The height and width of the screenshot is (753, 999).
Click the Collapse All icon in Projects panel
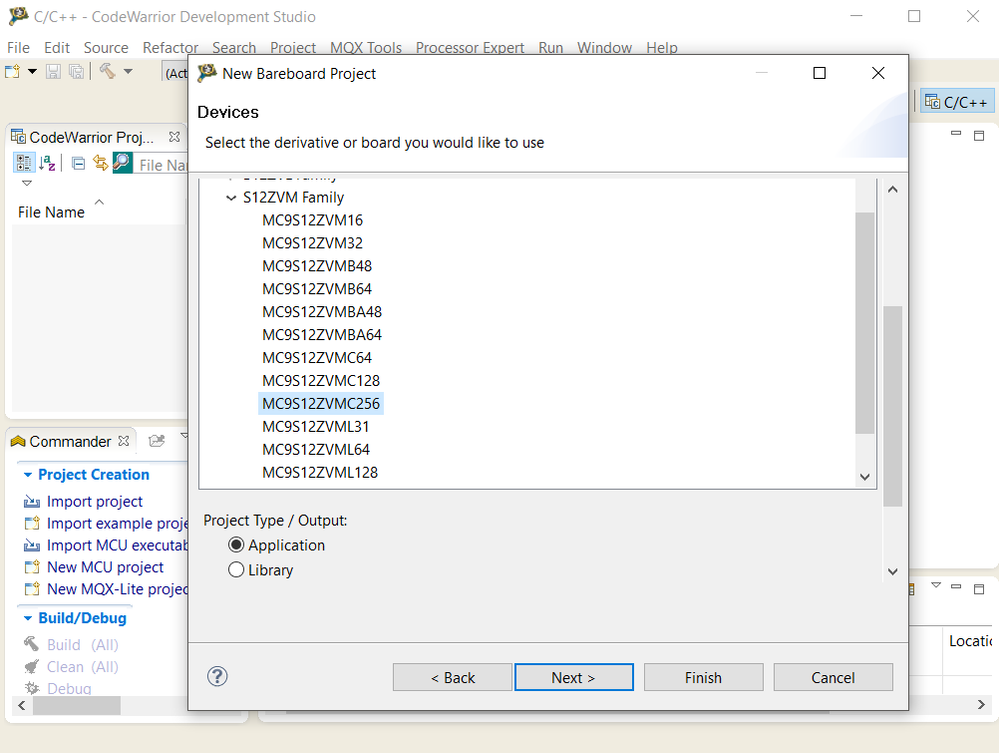coord(78,164)
